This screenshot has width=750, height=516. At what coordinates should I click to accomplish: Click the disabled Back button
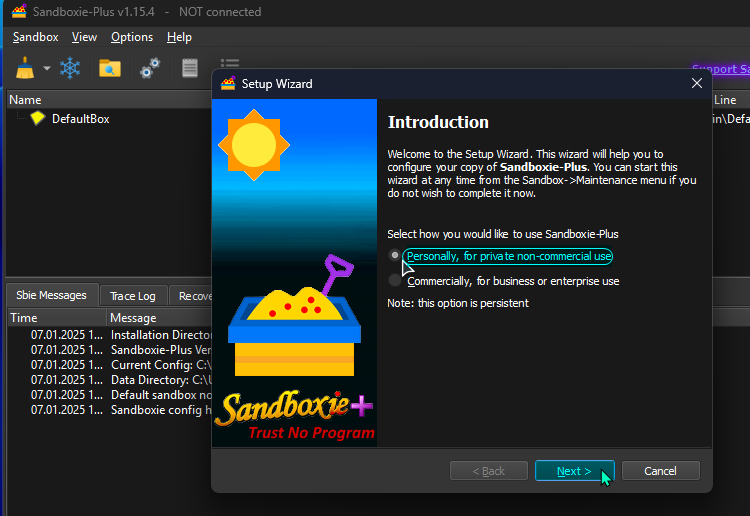pyautogui.click(x=489, y=471)
